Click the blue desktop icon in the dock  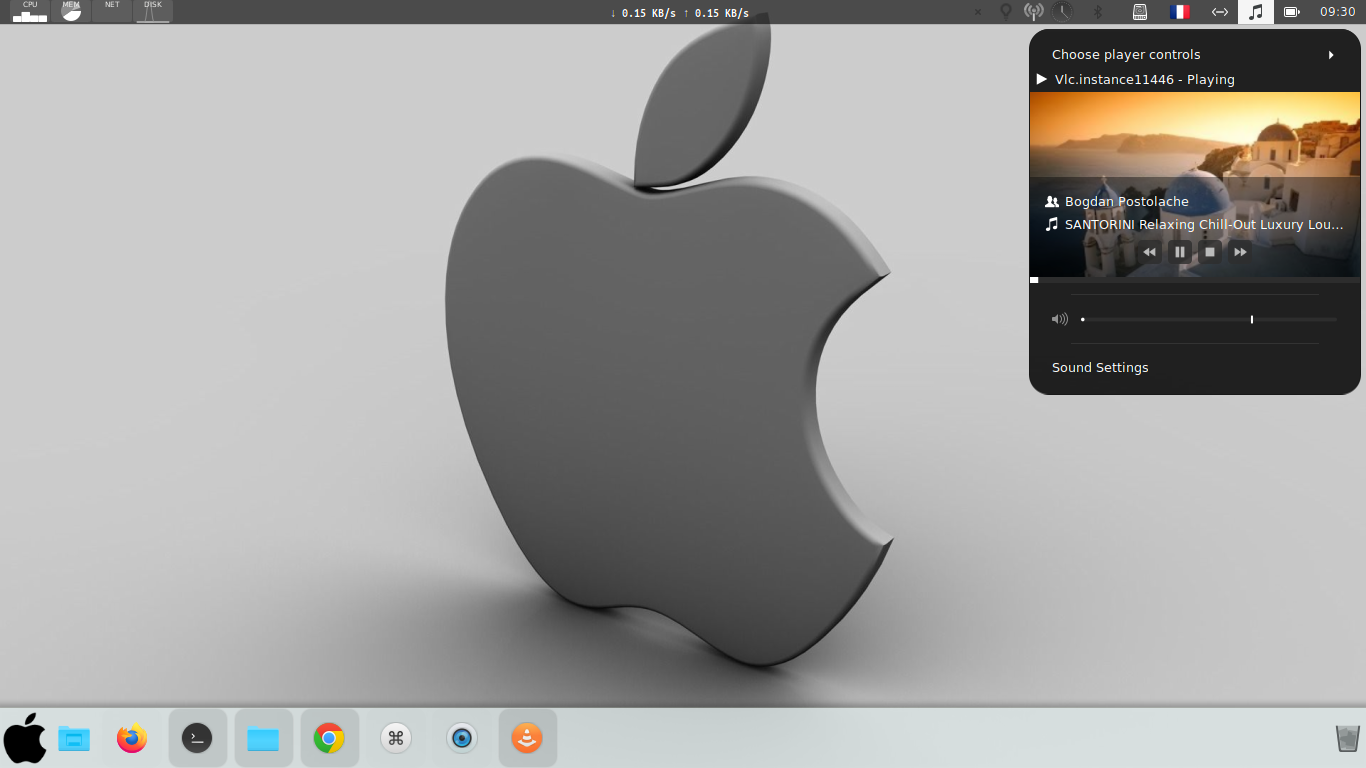74,739
